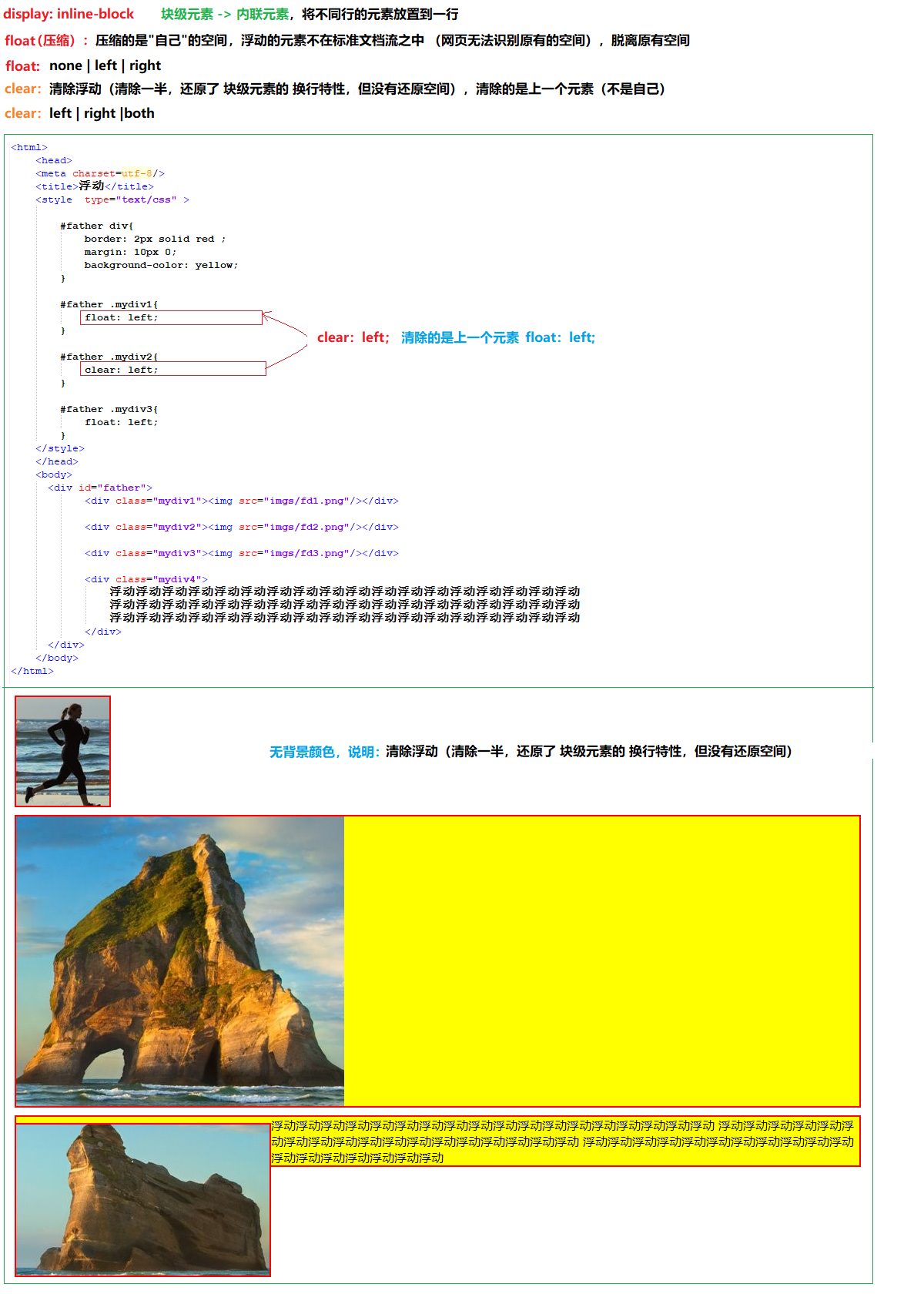The width and height of the screenshot is (924, 1294).
Task: Click the empty yellow background area
Action: click(x=601, y=960)
